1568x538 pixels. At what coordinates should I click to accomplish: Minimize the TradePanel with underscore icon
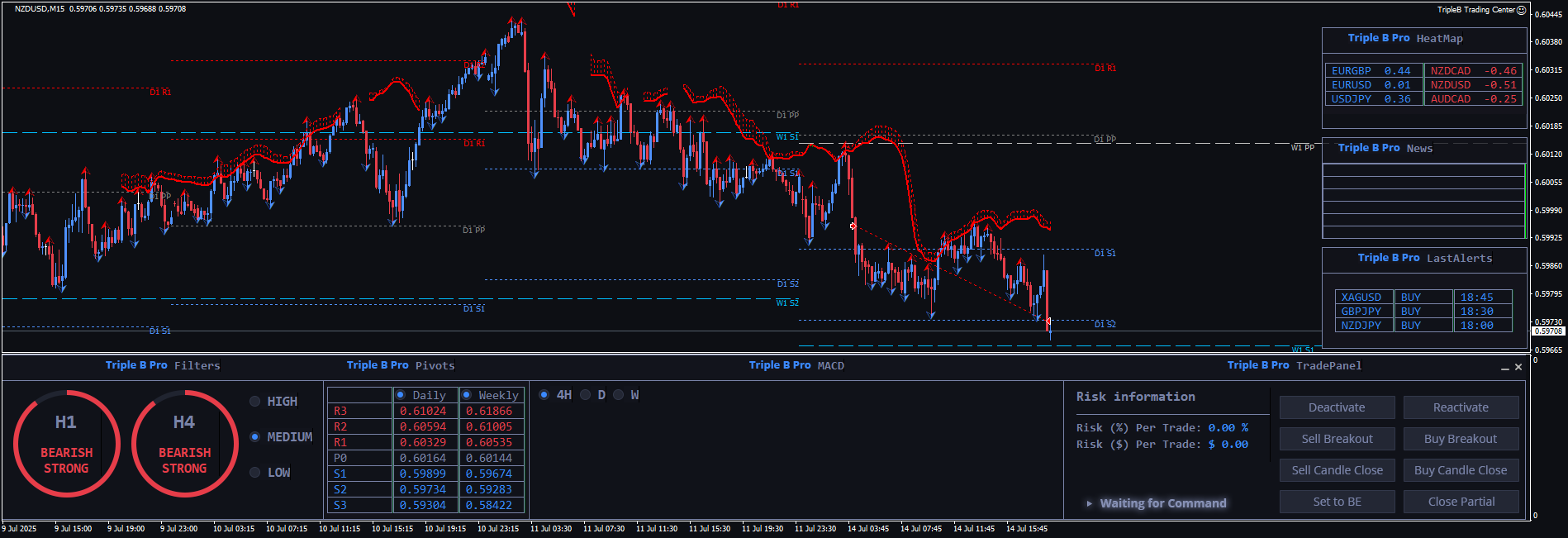(1505, 368)
